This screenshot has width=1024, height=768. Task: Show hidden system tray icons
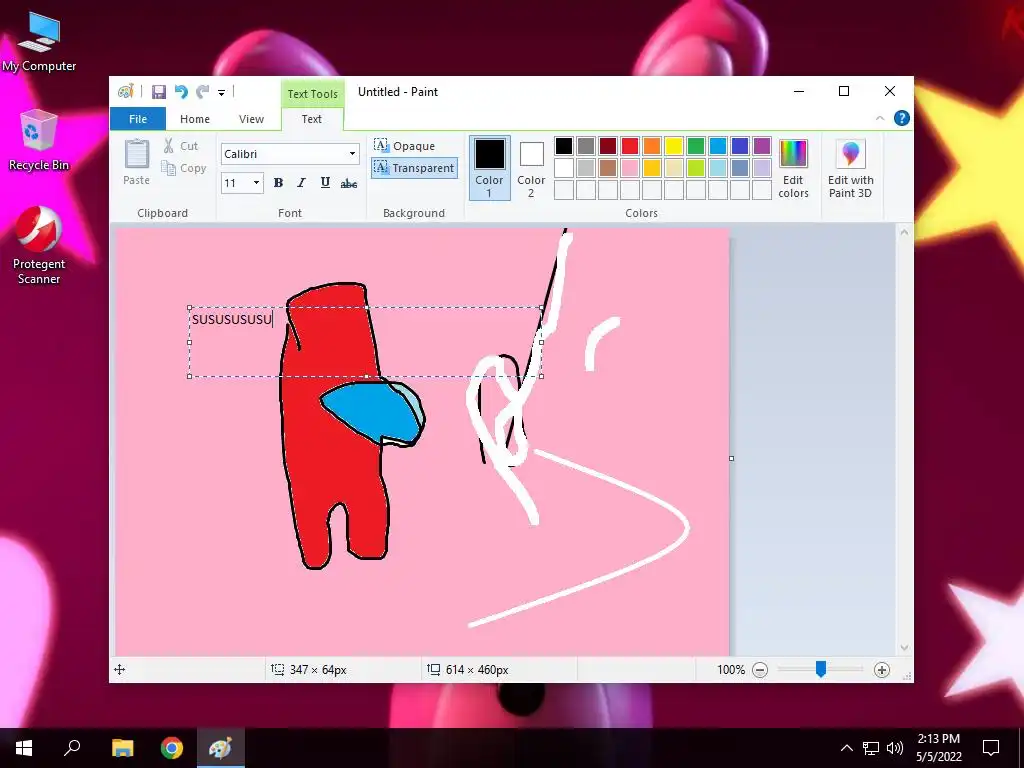pos(846,748)
